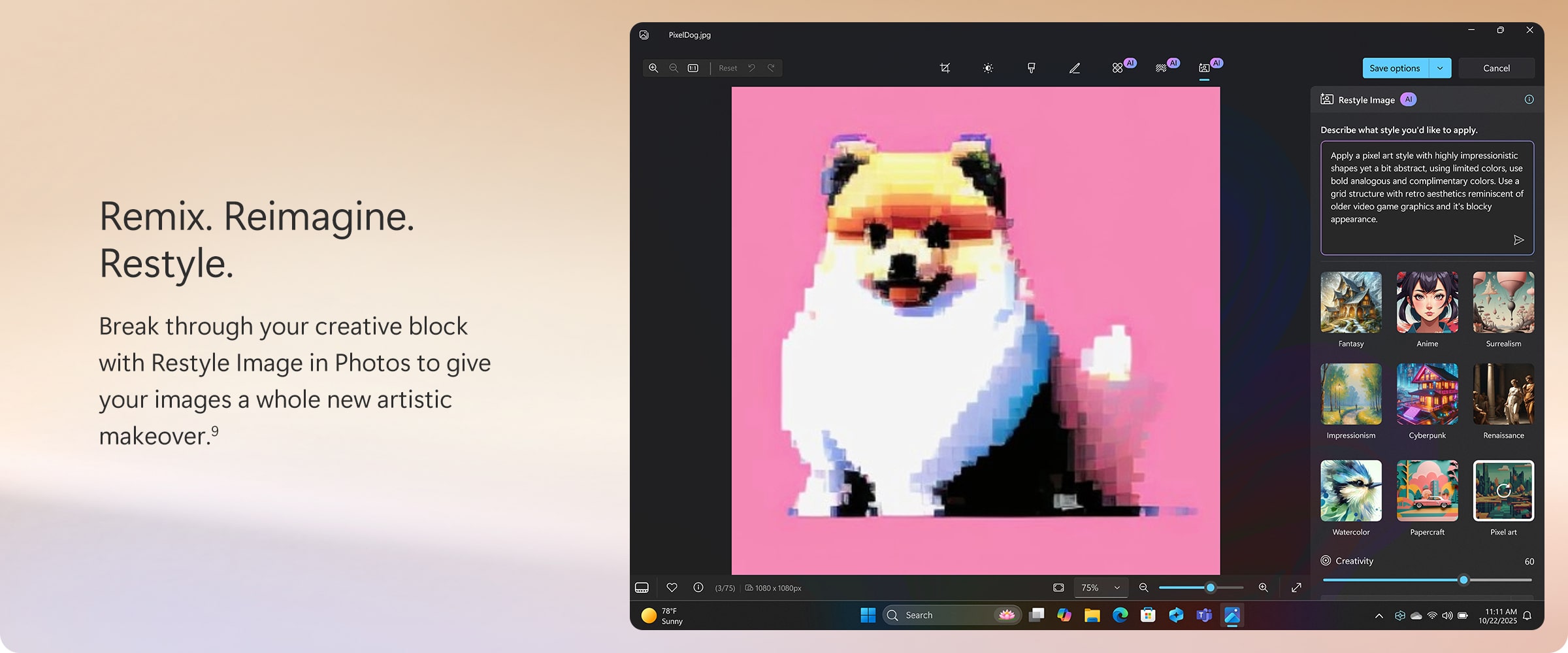Click the PixelDog.jpg file name

pyautogui.click(x=689, y=35)
